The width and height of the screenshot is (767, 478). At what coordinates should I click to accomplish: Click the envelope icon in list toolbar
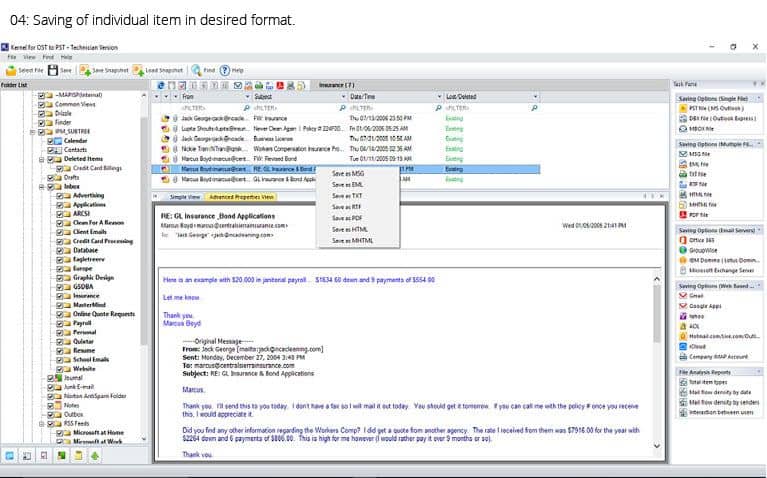[x=238, y=86]
